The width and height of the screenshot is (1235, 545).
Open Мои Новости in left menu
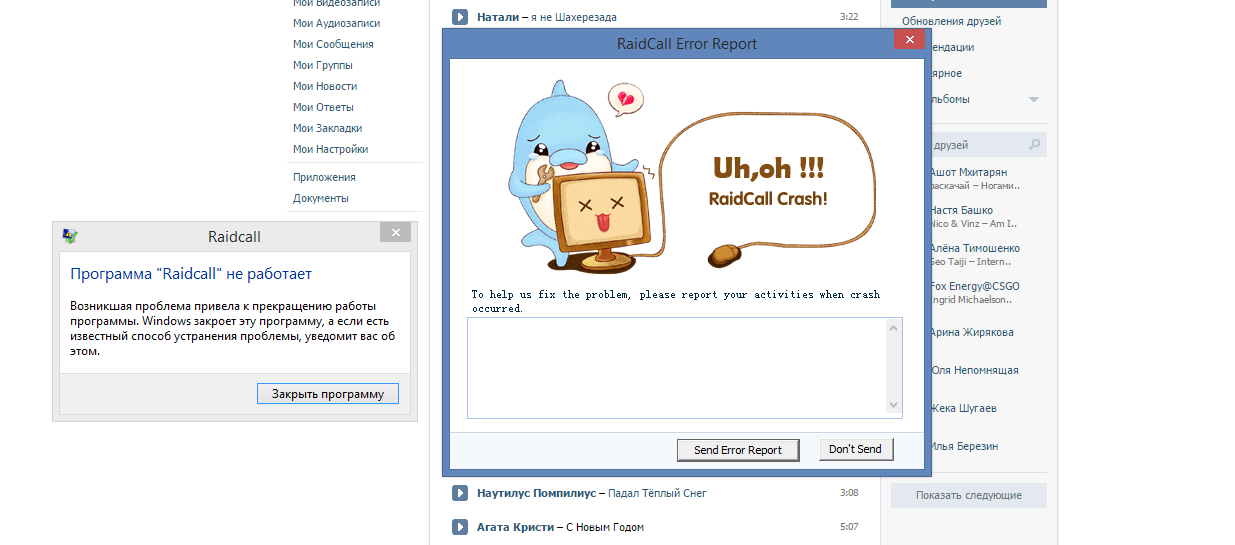(x=325, y=86)
